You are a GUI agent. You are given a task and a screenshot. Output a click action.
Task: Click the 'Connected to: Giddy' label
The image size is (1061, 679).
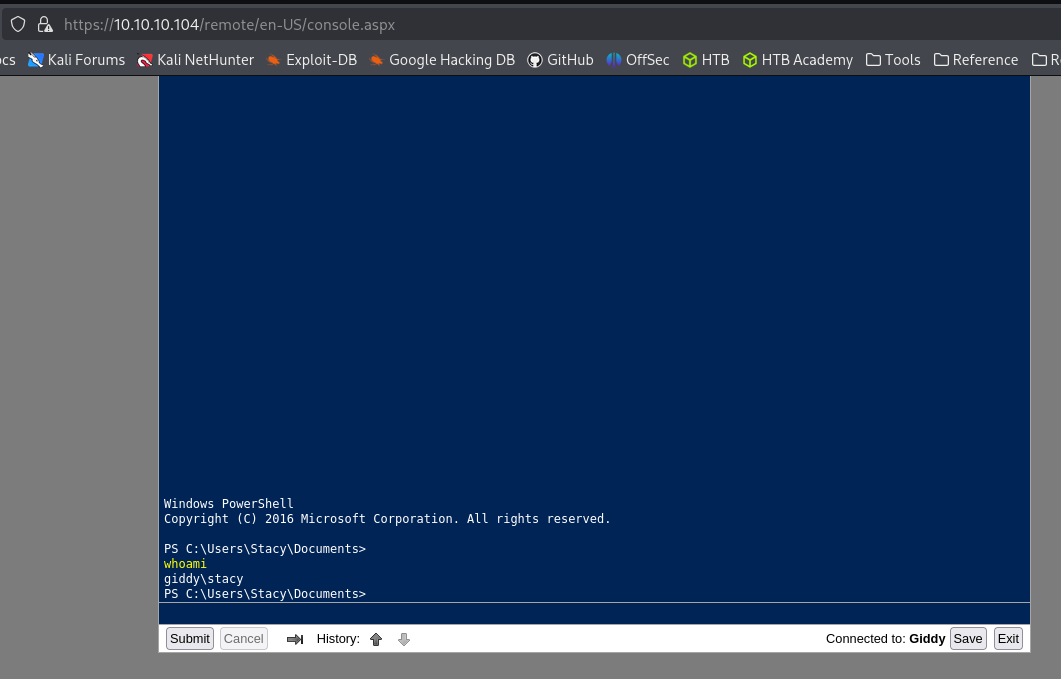click(885, 639)
